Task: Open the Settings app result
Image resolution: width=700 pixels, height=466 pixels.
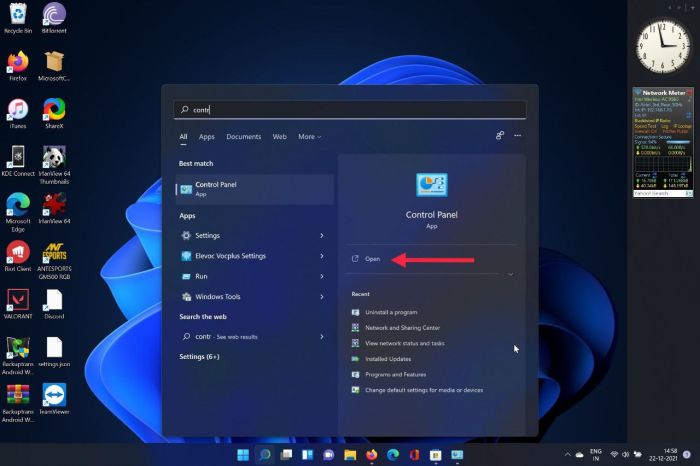Action: tap(254, 235)
